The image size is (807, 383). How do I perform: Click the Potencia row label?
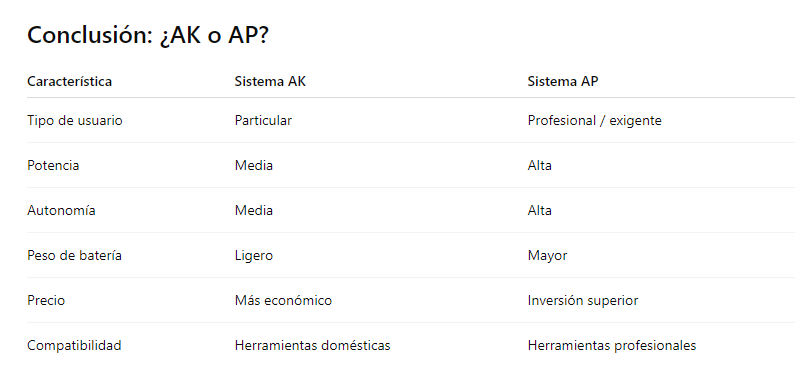click(x=53, y=165)
